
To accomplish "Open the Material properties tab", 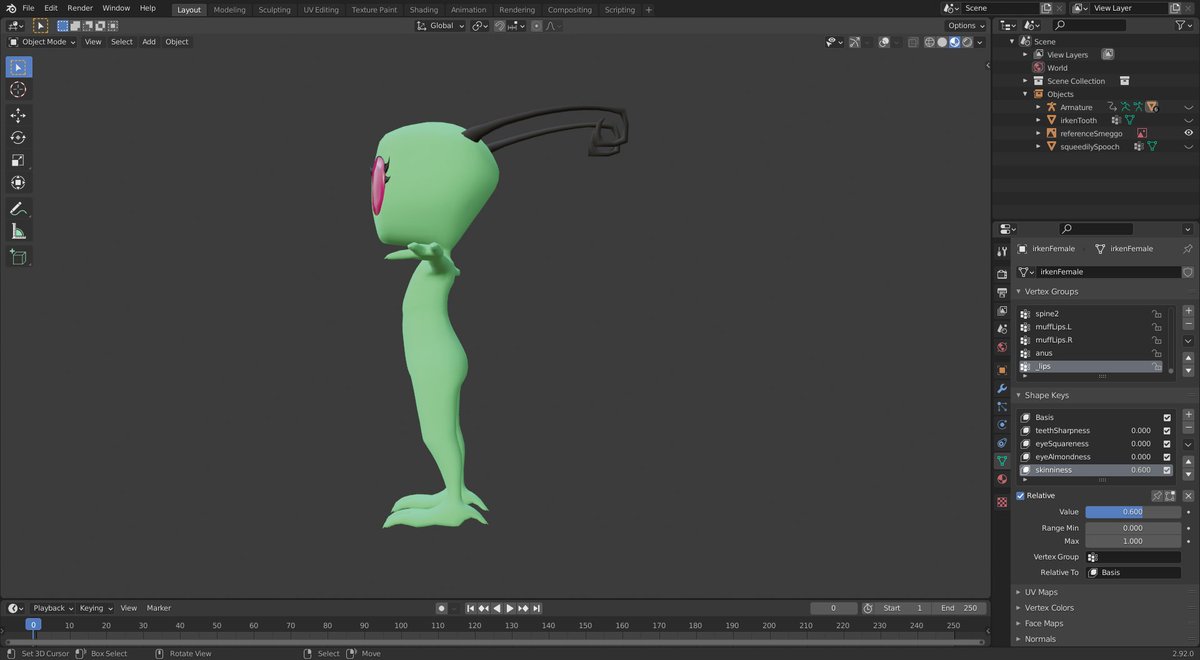I will pyautogui.click(x=1002, y=480).
